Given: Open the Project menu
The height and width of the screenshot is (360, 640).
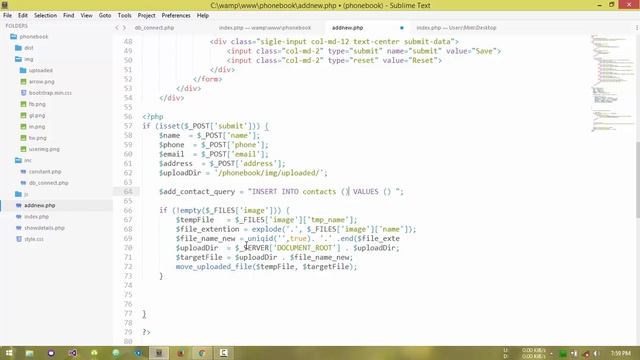Looking at the screenshot, I should (147, 16).
